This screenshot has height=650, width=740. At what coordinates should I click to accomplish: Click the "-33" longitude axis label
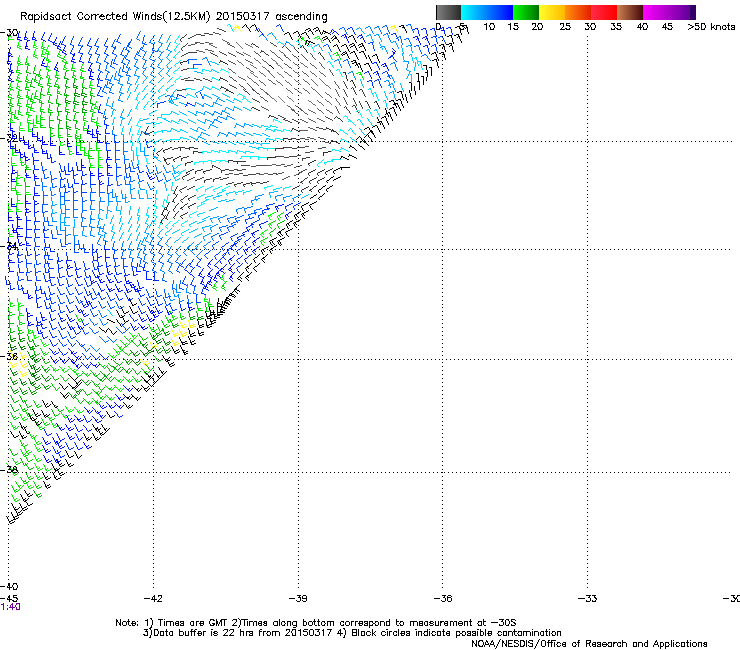click(x=587, y=599)
